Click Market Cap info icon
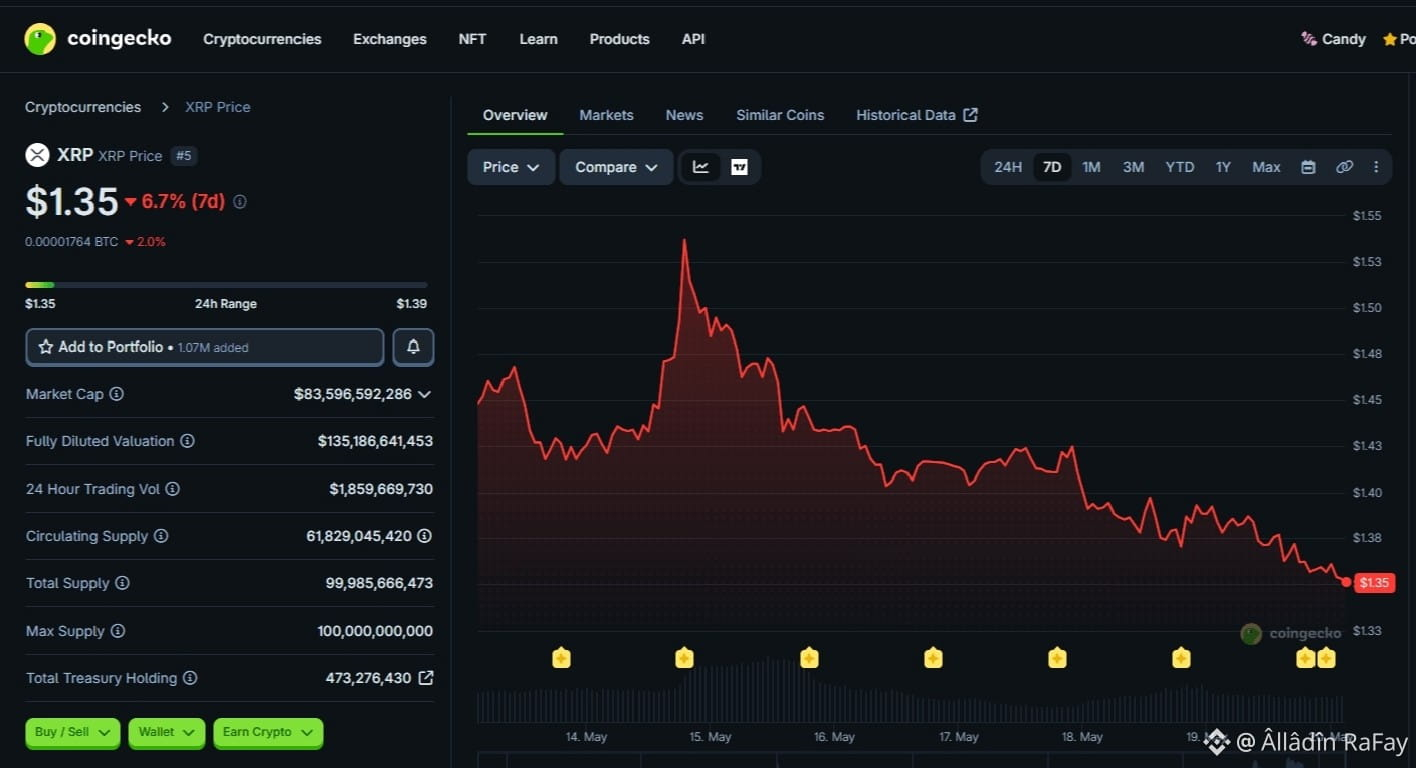 tap(116, 394)
